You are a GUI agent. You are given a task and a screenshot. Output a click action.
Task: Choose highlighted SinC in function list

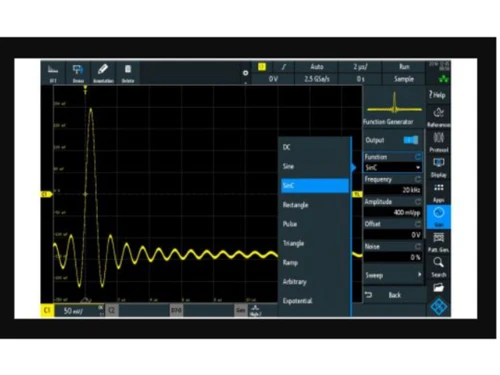315,185
